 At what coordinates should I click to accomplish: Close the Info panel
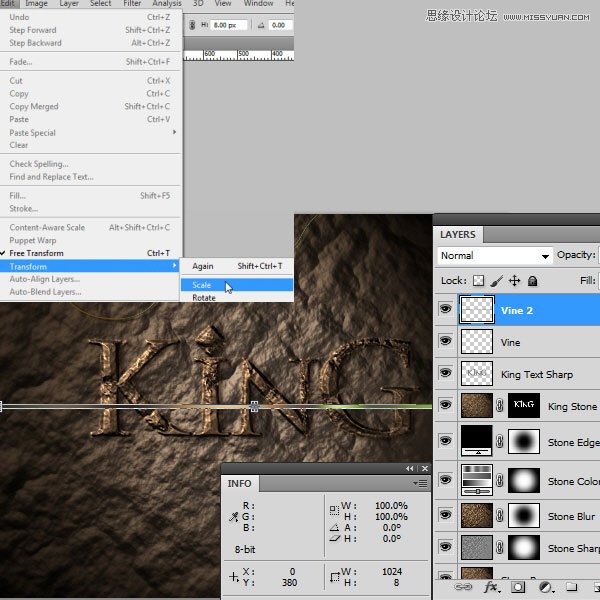tap(425, 468)
